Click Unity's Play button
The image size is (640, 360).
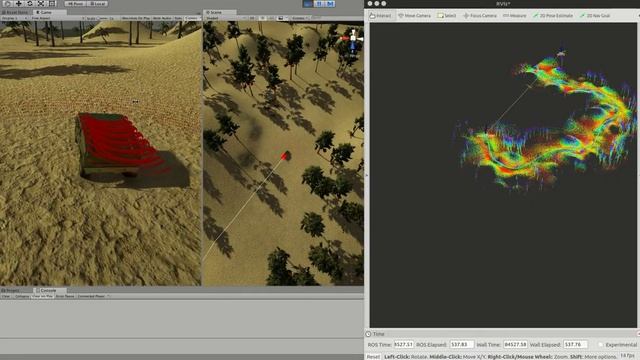pyautogui.click(x=308, y=4)
